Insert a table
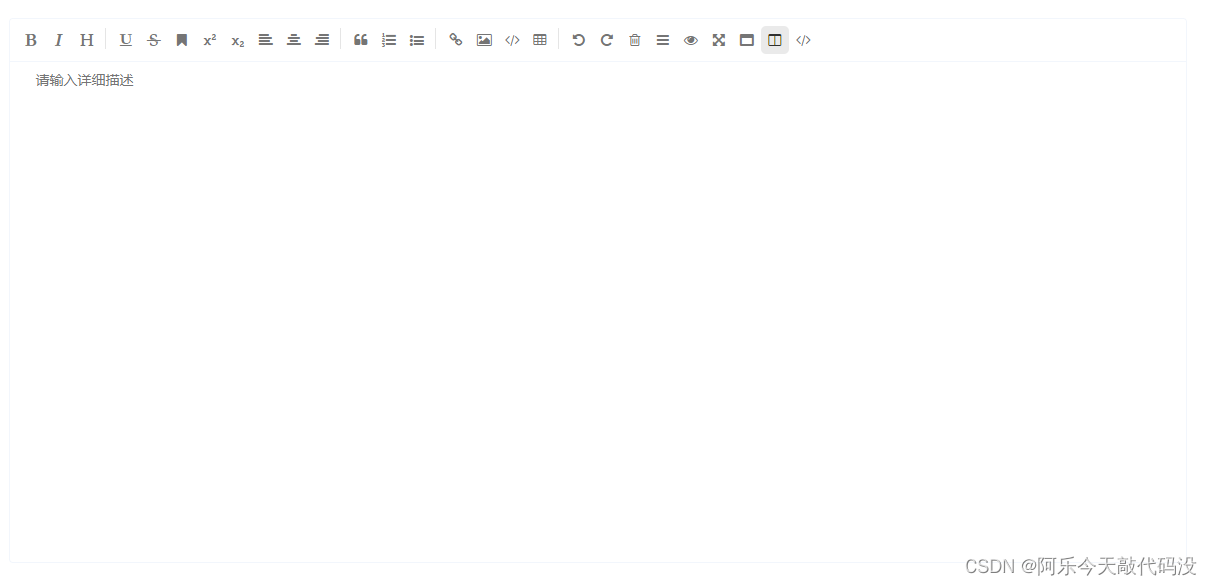 point(540,40)
